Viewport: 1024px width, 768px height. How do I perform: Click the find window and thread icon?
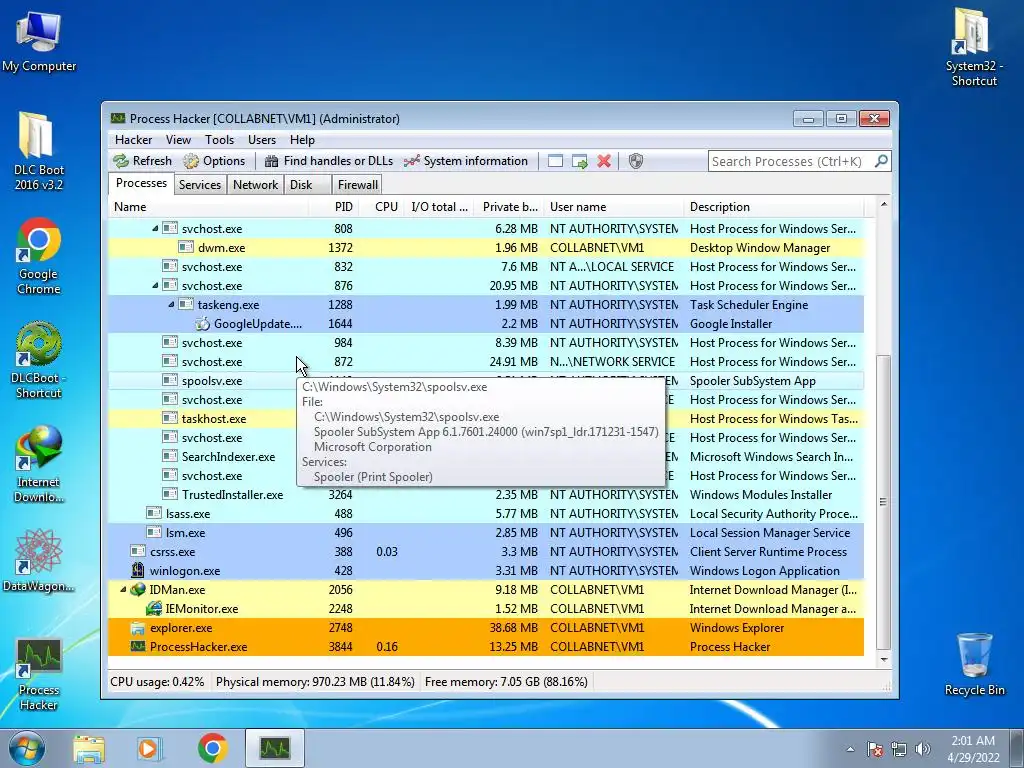point(579,161)
